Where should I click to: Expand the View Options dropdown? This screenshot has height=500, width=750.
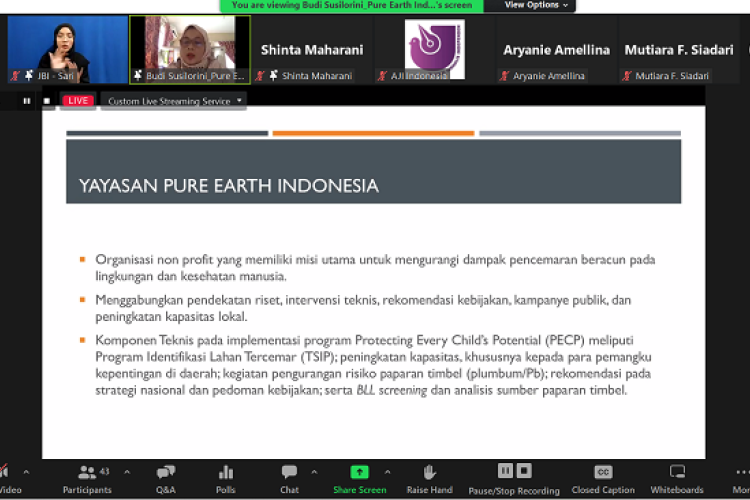pyautogui.click(x=537, y=5)
